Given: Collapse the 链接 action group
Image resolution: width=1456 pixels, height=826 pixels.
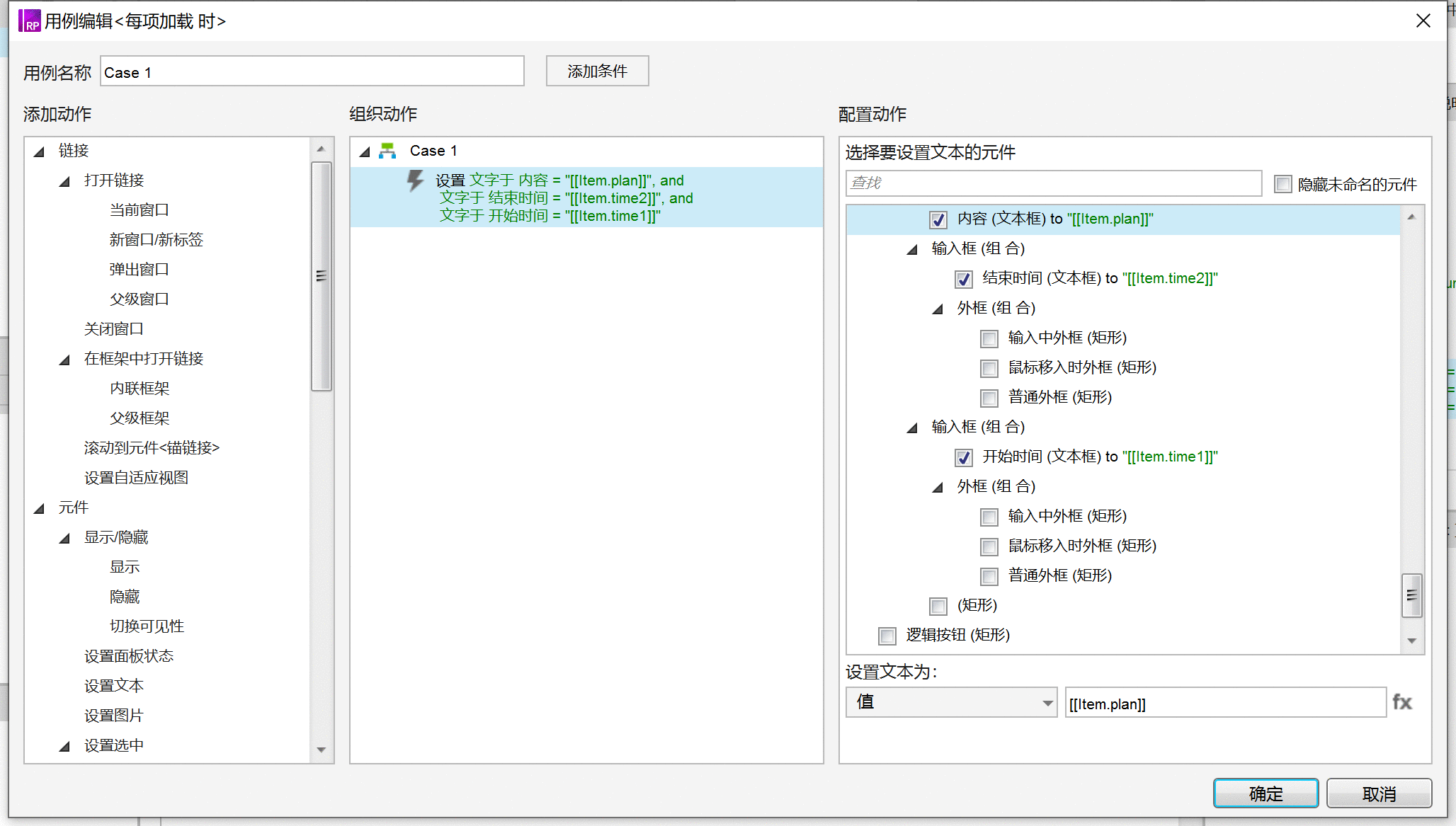Looking at the screenshot, I should point(40,151).
